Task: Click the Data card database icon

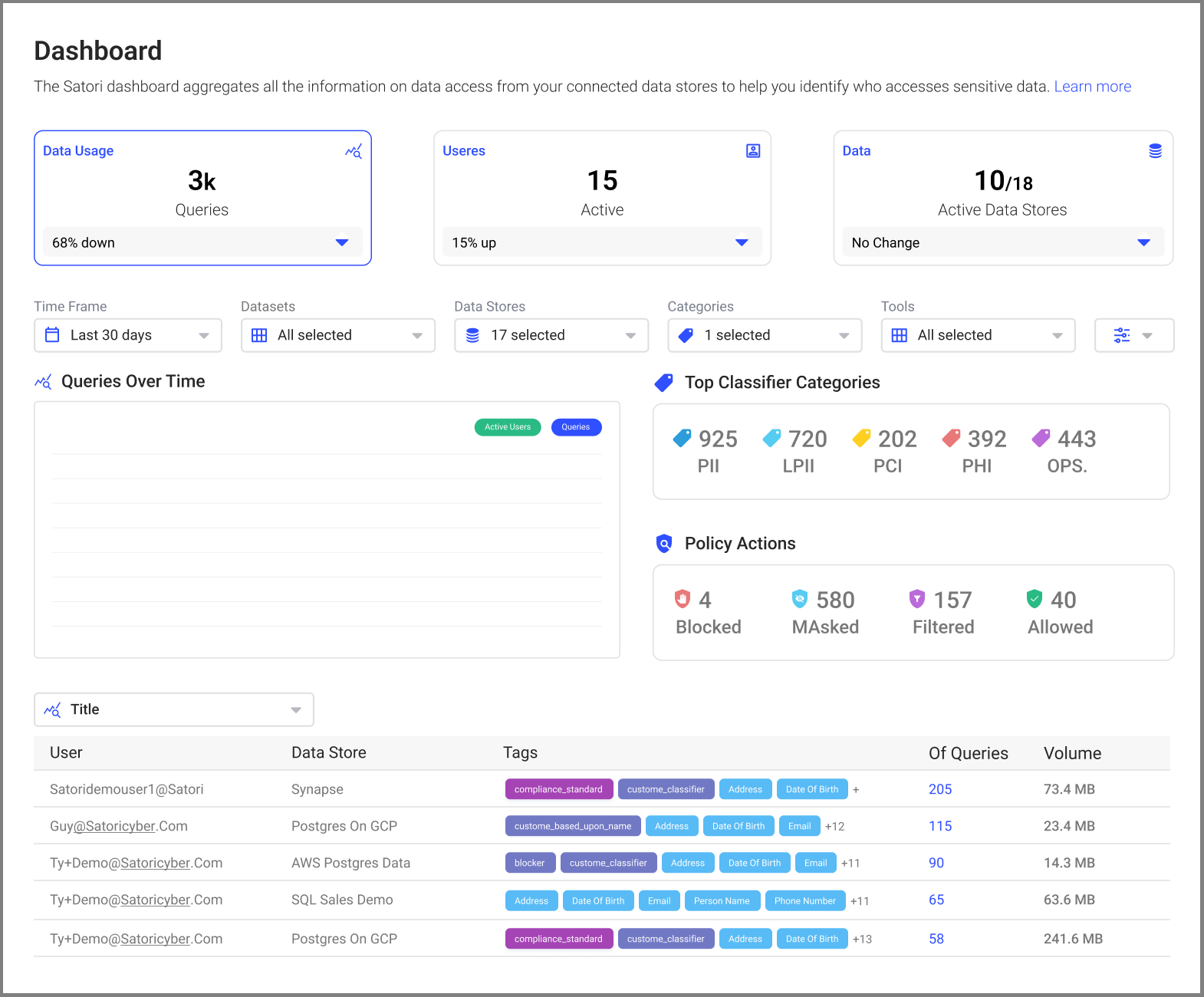Action: click(x=1155, y=151)
